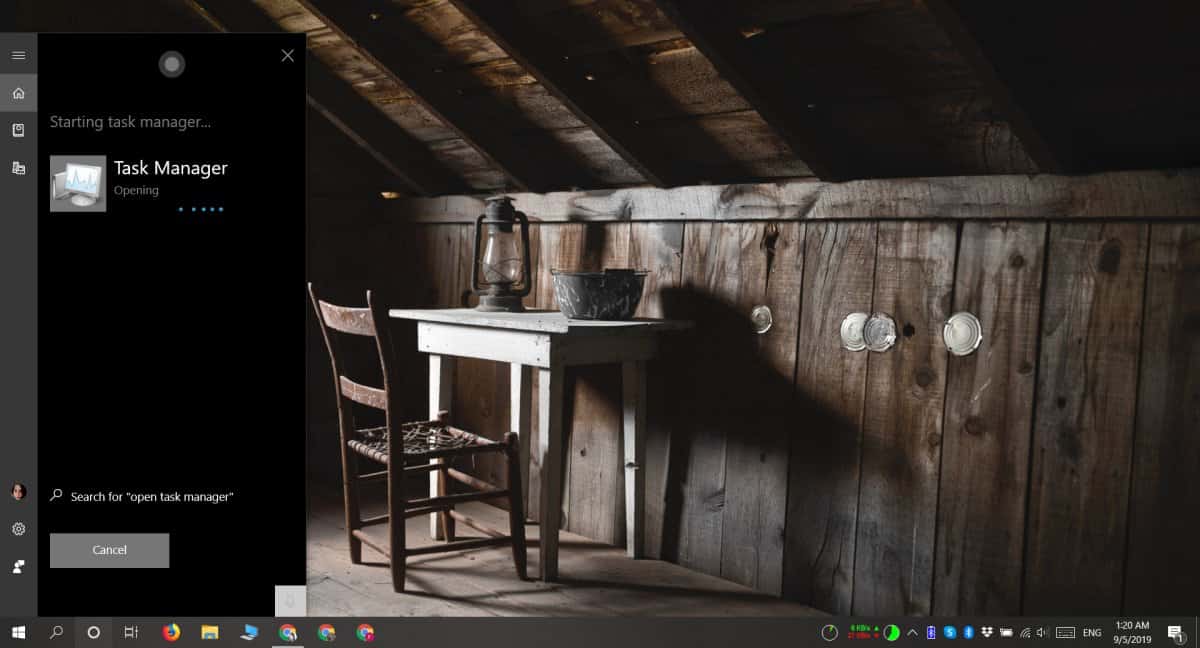Click the user profile picture in Cortana

[18, 491]
